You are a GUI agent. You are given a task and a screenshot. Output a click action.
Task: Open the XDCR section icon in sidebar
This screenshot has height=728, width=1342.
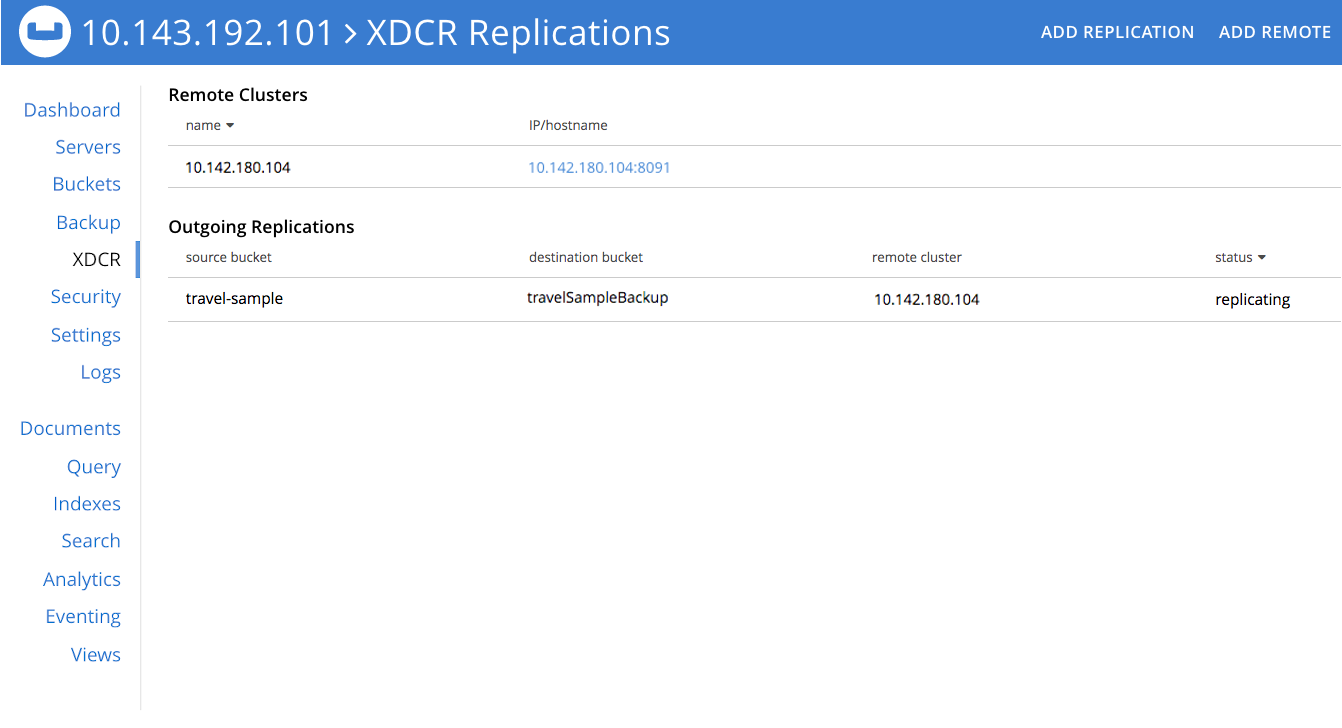coord(97,259)
